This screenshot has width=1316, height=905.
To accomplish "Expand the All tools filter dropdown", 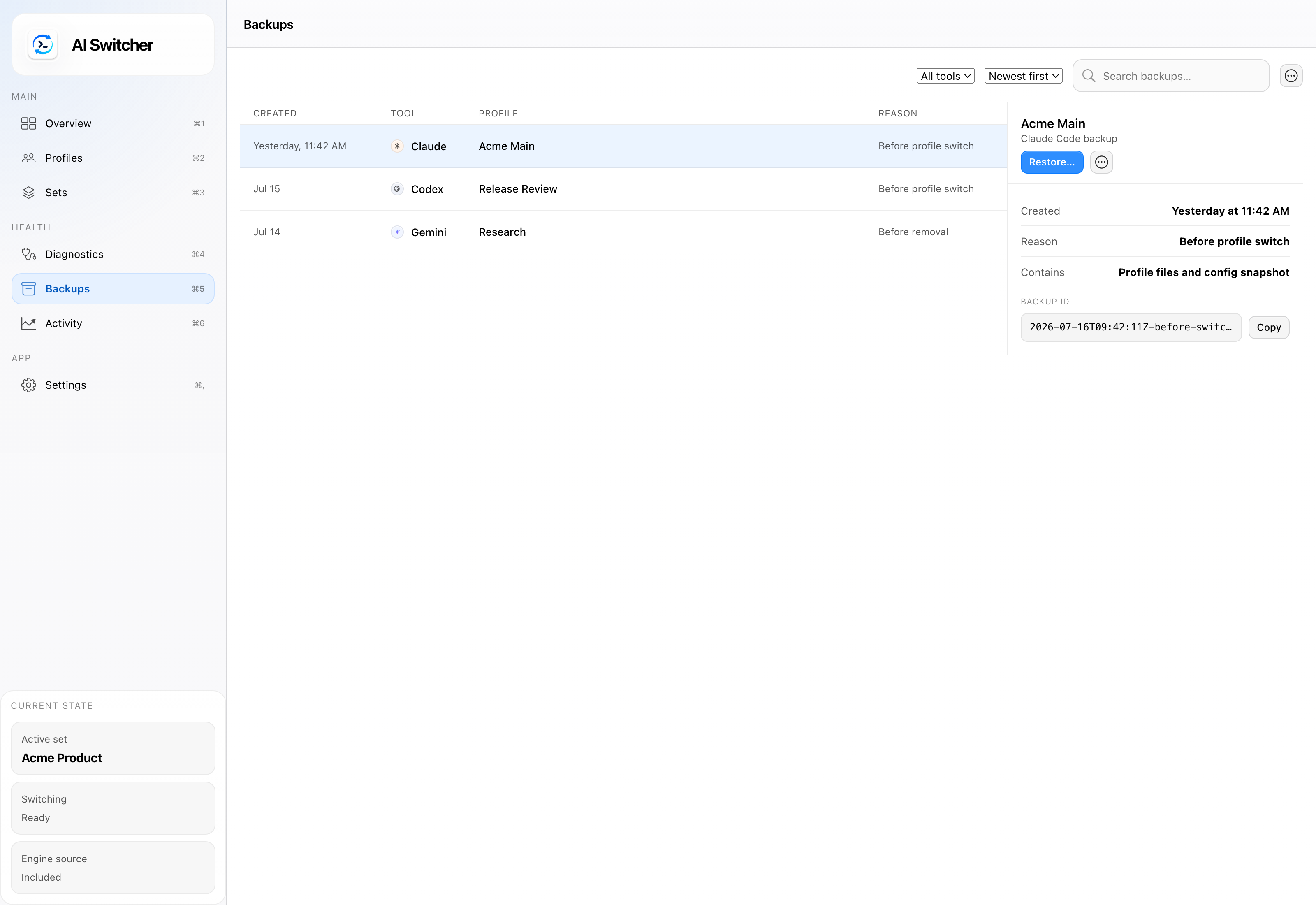I will tap(945, 76).
